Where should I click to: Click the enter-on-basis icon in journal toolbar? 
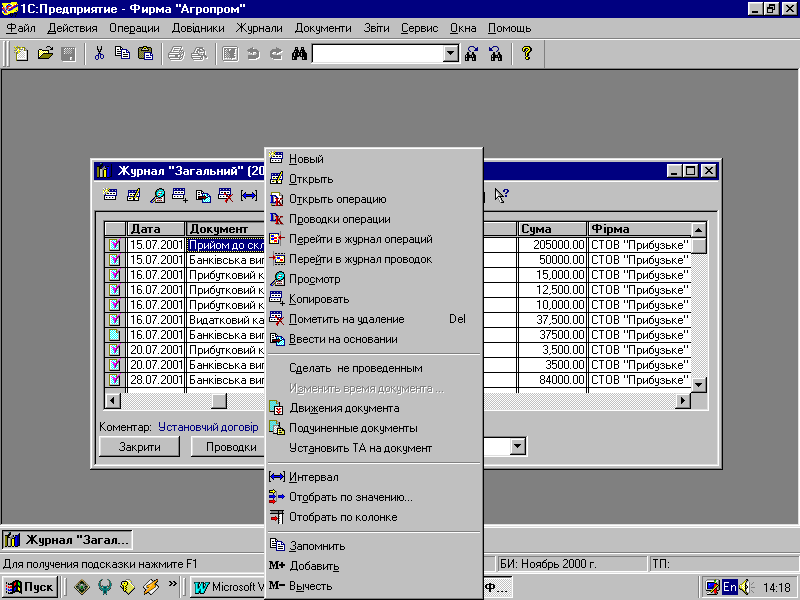[203, 195]
